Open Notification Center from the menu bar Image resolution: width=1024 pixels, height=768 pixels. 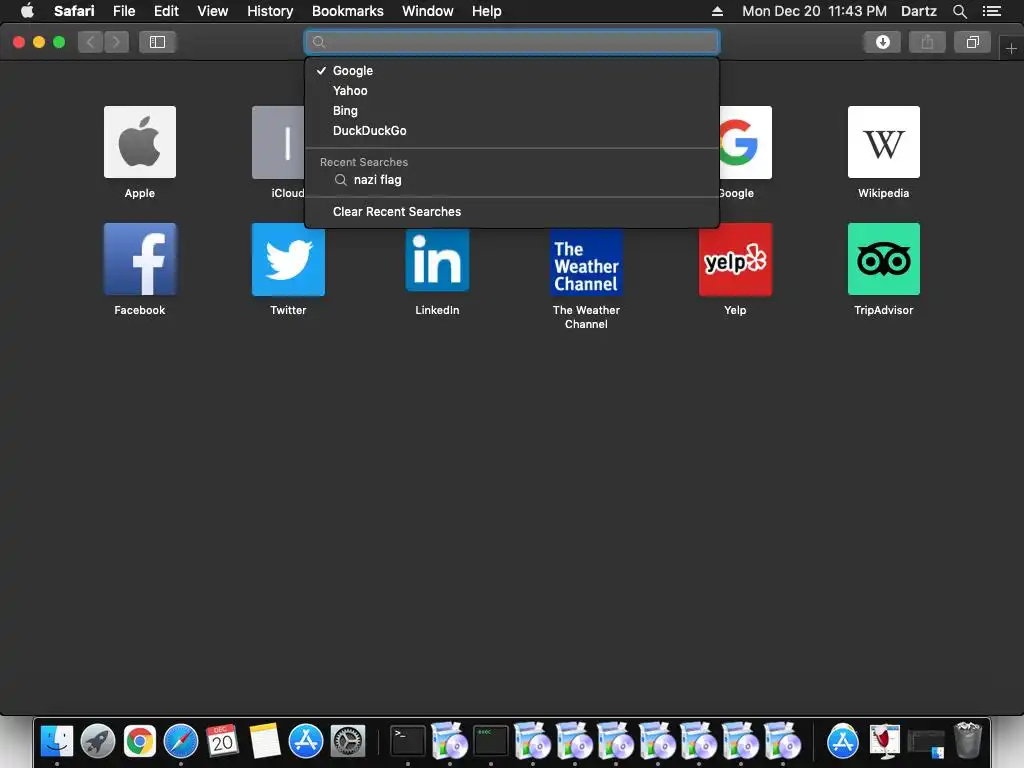pos(992,11)
